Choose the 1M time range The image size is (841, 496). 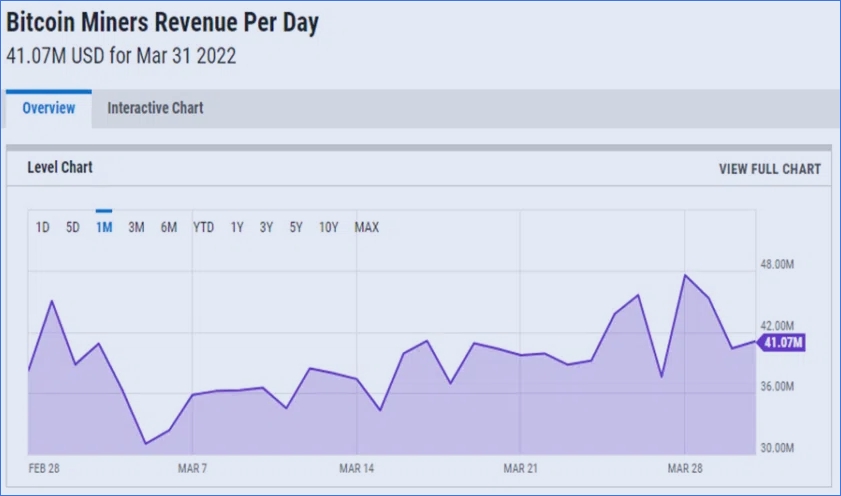104,227
